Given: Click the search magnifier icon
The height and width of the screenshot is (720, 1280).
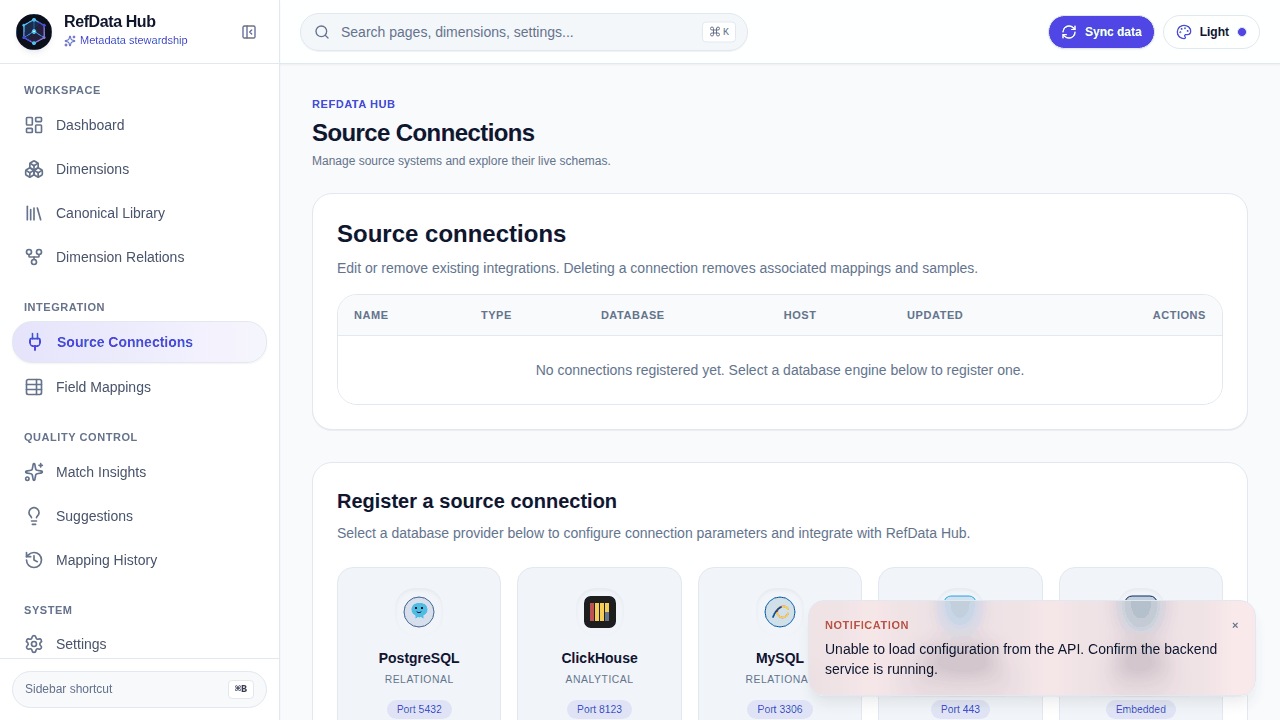Looking at the screenshot, I should [322, 32].
